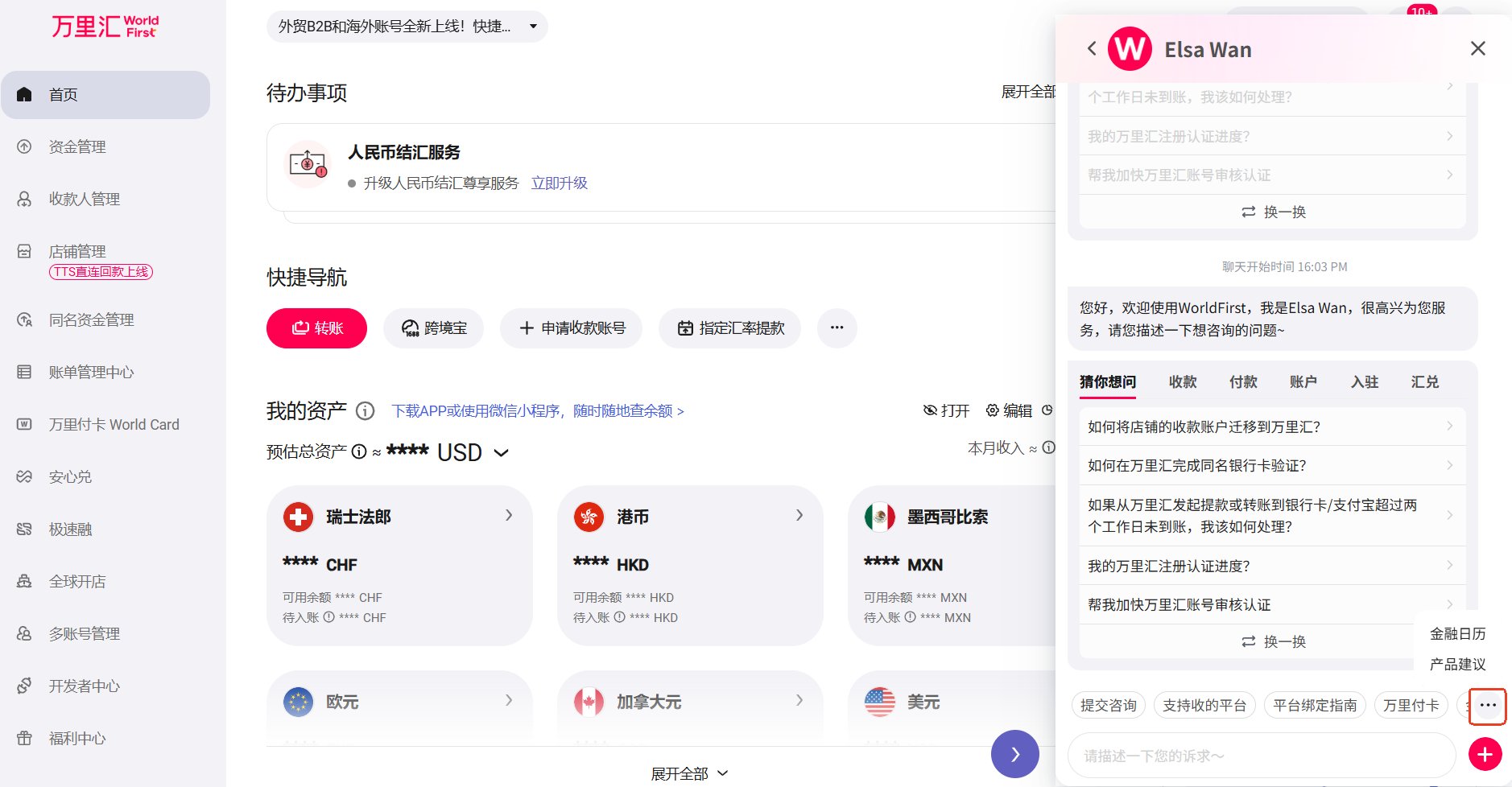Expand all assets with bottom 展开全部

click(x=689, y=773)
